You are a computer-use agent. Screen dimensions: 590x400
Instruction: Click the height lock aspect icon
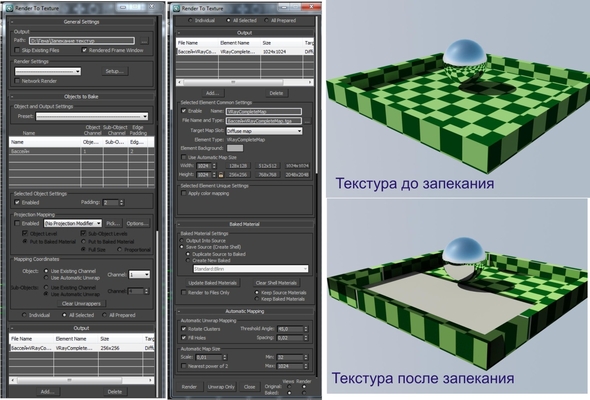pos(221,175)
